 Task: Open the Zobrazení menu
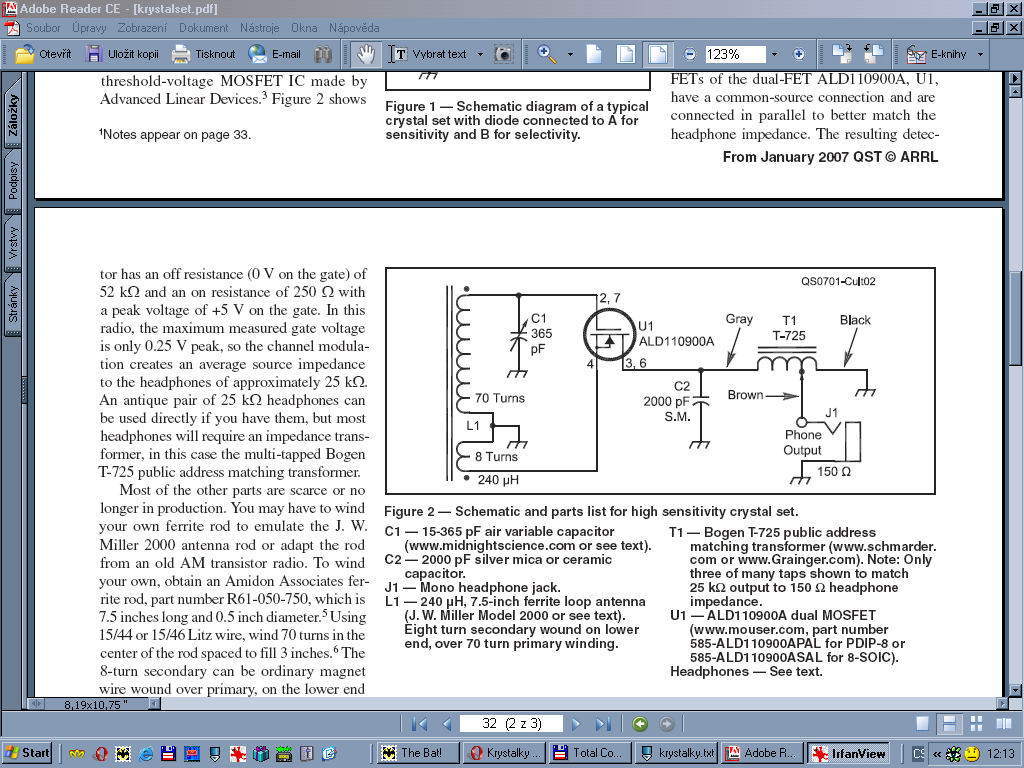point(142,28)
